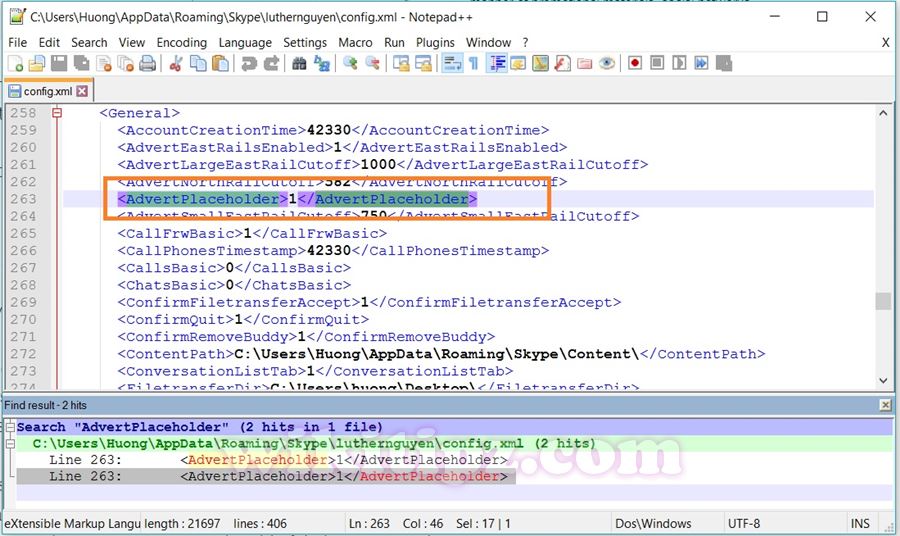Click the Redo arrow icon
The width and height of the screenshot is (900, 536).
(x=271, y=63)
